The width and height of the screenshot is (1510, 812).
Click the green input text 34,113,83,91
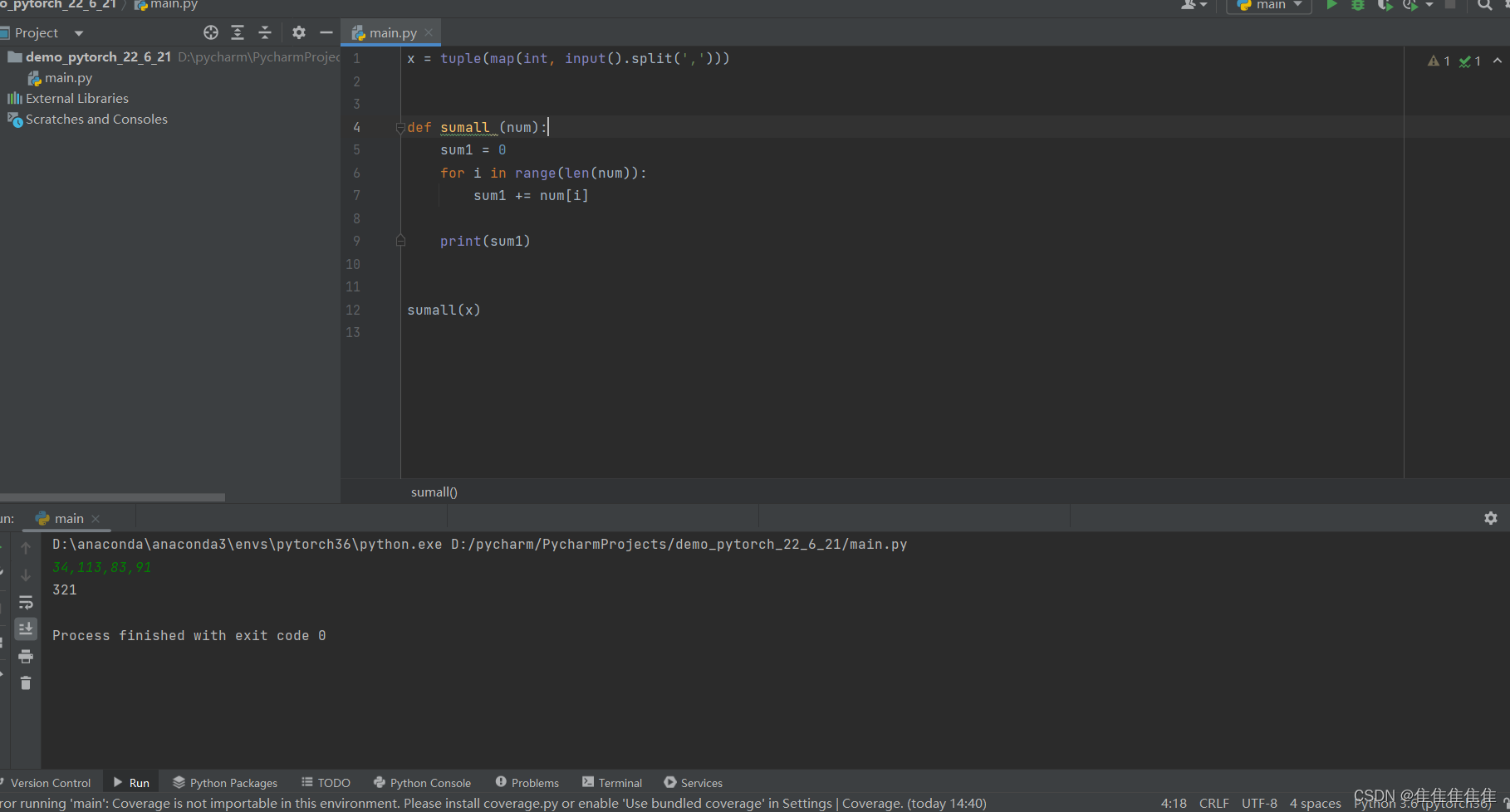pyautogui.click(x=101, y=567)
